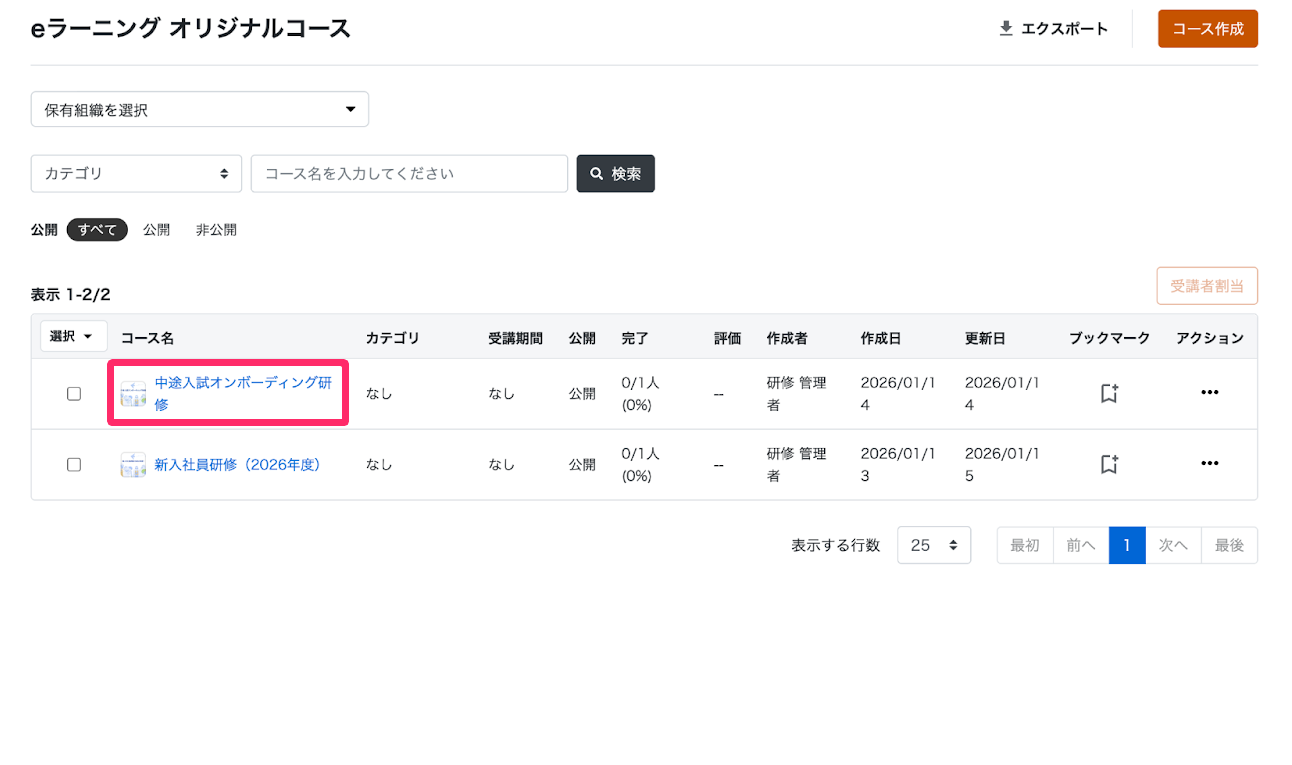Filter courses by 公開 status
The height and width of the screenshot is (765, 1292).
coord(156,230)
